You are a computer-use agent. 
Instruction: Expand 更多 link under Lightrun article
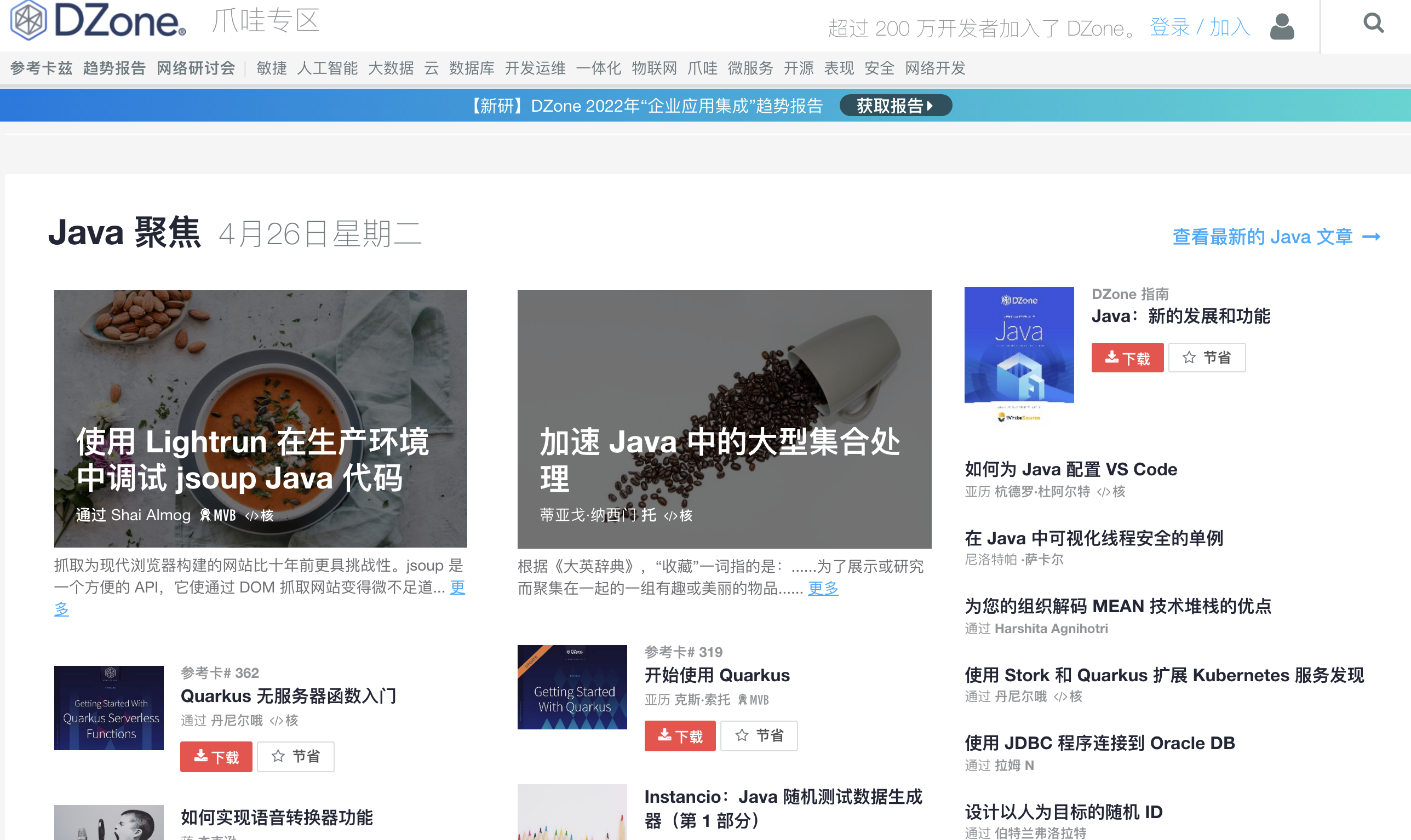pyautogui.click(x=457, y=588)
